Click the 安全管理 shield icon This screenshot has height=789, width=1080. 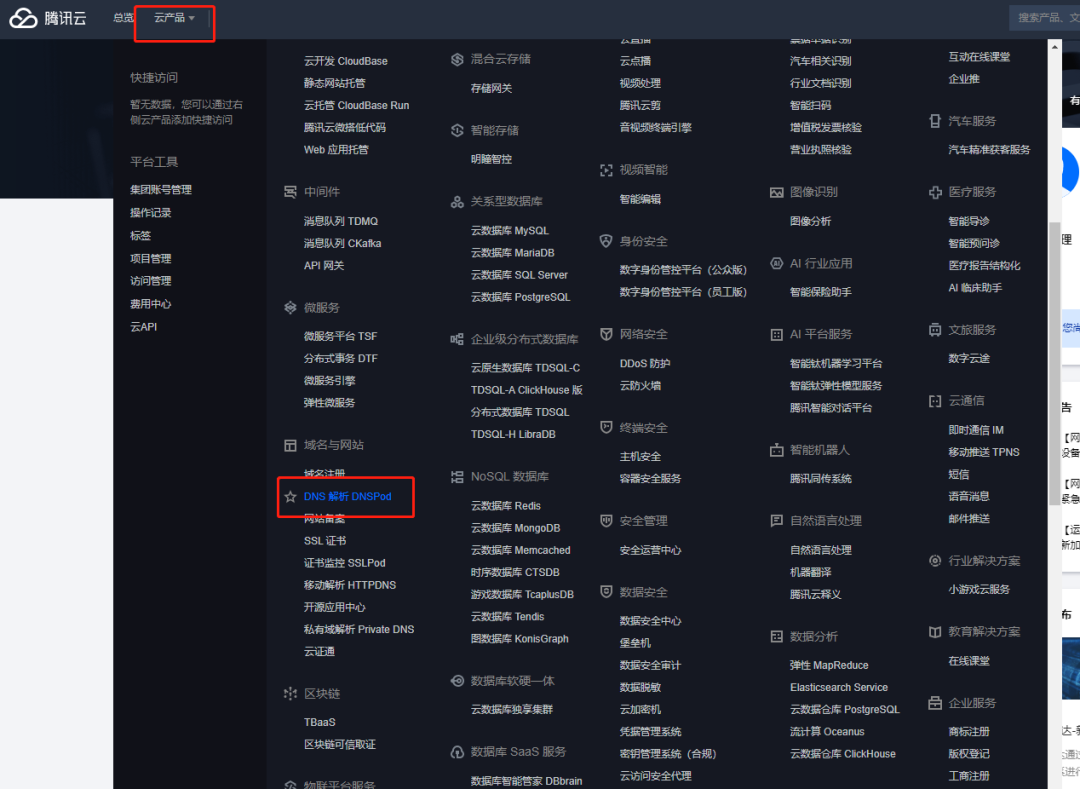point(606,521)
